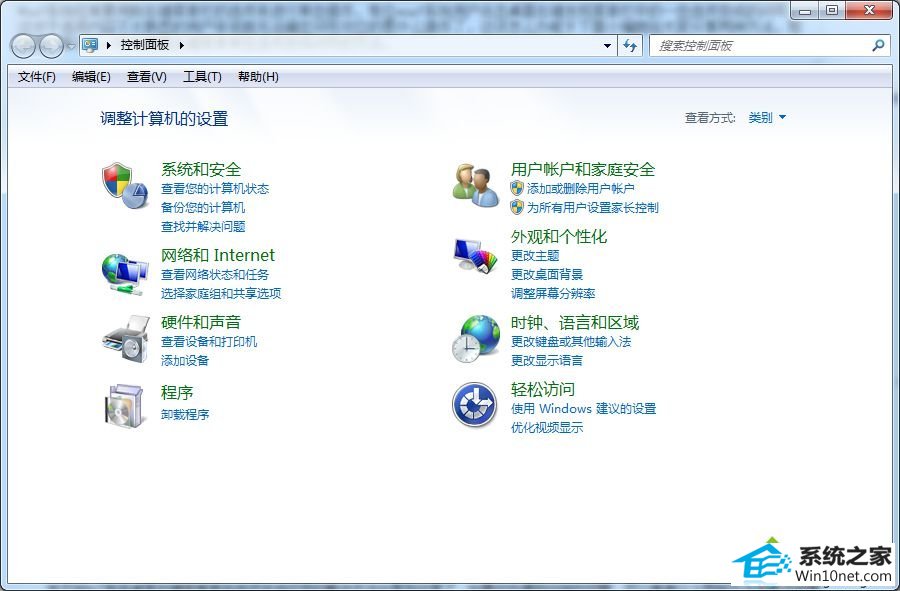Open the 网络和 Internet heading
Viewport: 900px width, 591px height.
(218, 255)
